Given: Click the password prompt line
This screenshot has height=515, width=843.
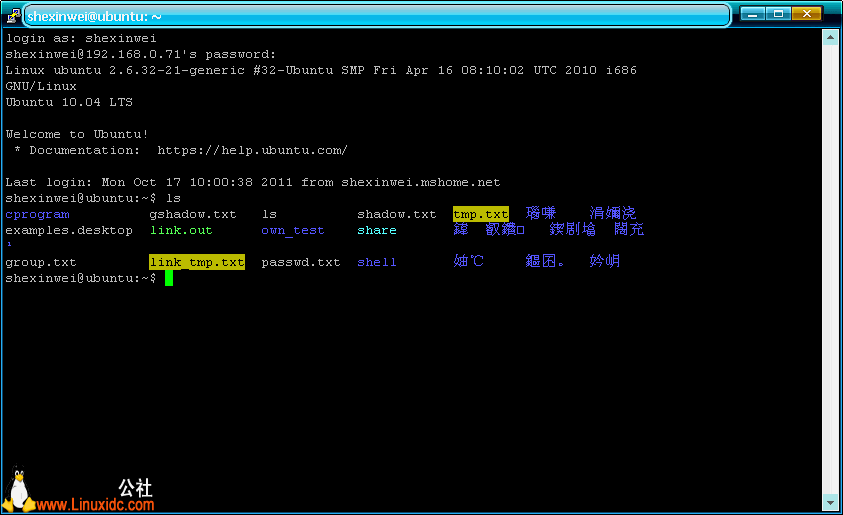Looking at the screenshot, I should click(140, 54).
